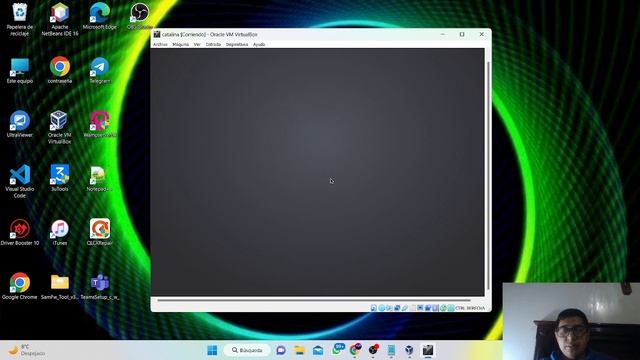Select iTunes desktop shortcut
640x360 pixels.
click(60, 232)
